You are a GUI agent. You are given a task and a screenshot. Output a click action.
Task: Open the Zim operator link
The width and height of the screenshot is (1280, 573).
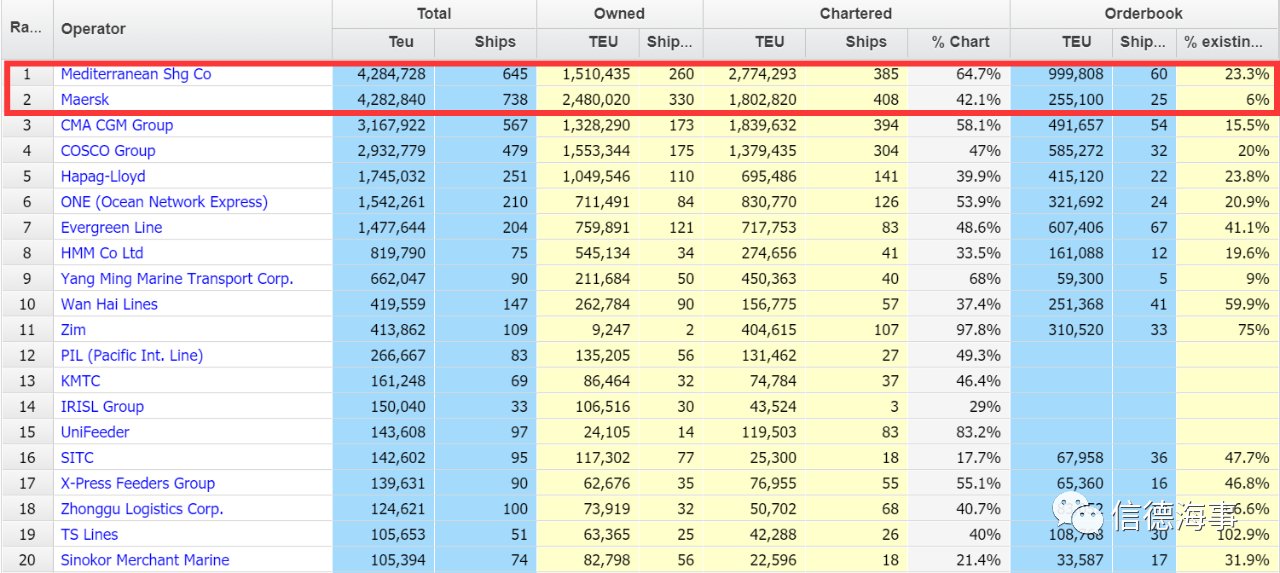(73, 330)
